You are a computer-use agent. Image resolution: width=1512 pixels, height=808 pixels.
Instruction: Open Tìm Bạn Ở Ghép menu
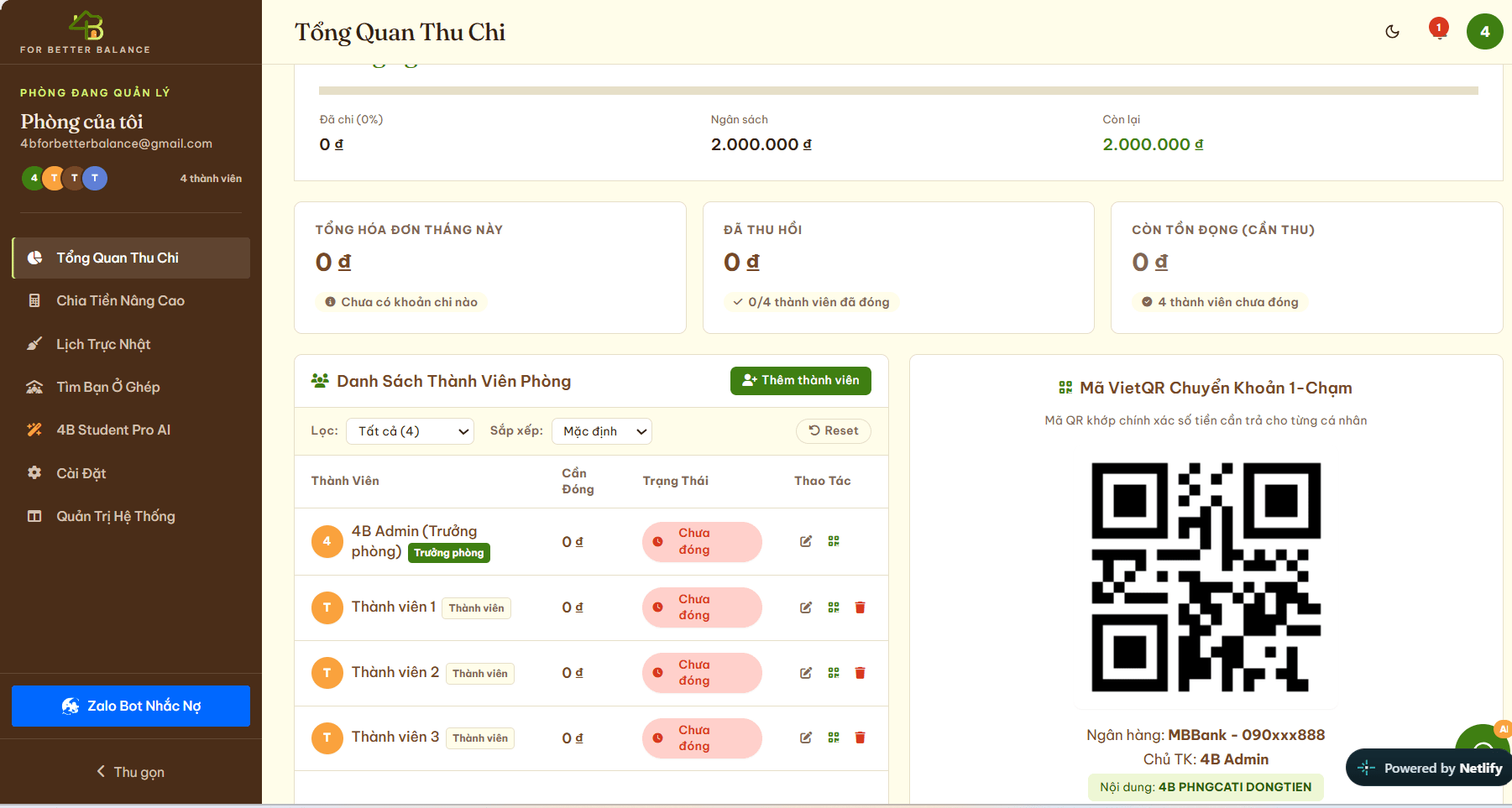[x=131, y=387]
